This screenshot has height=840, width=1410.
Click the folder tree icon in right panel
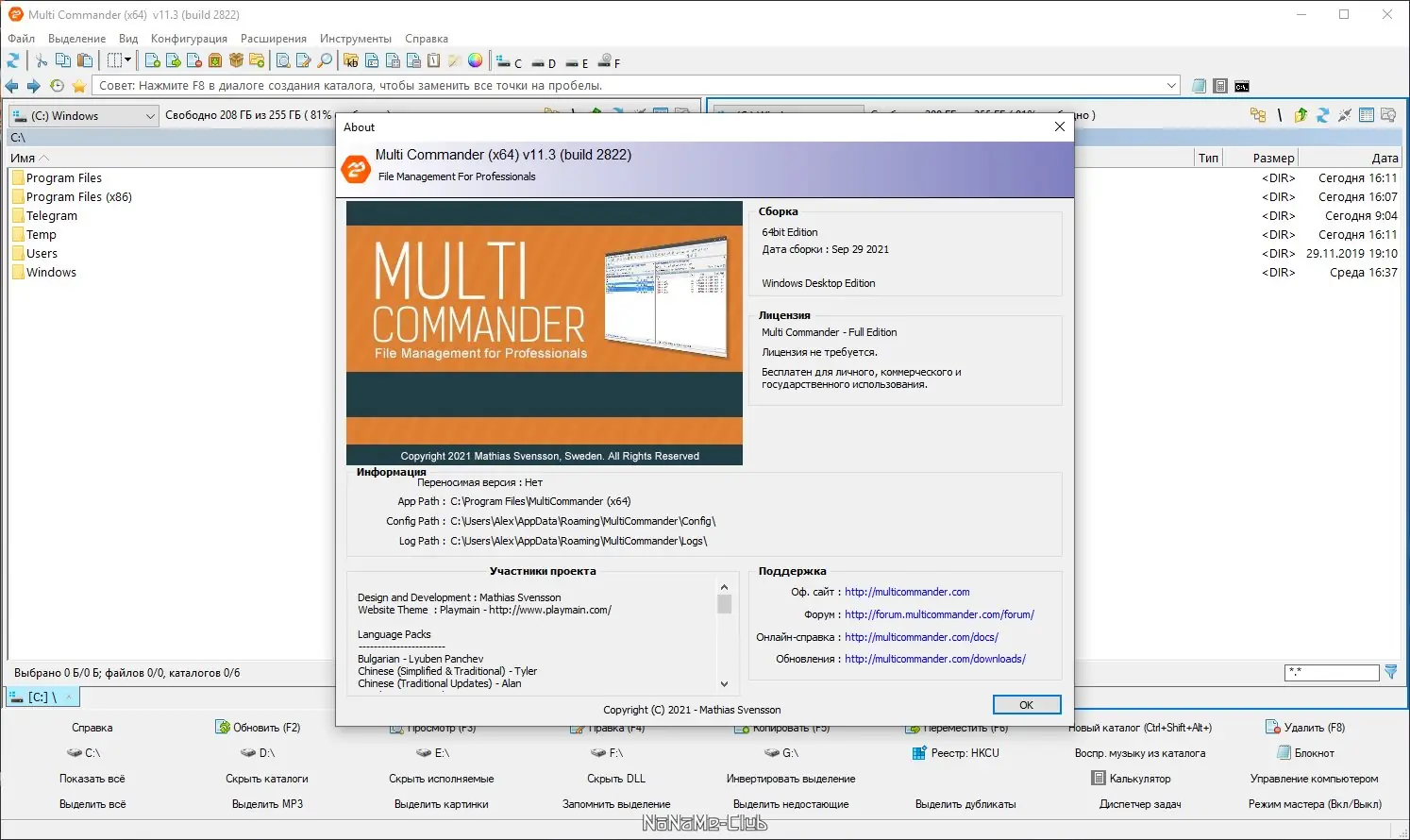1258,115
